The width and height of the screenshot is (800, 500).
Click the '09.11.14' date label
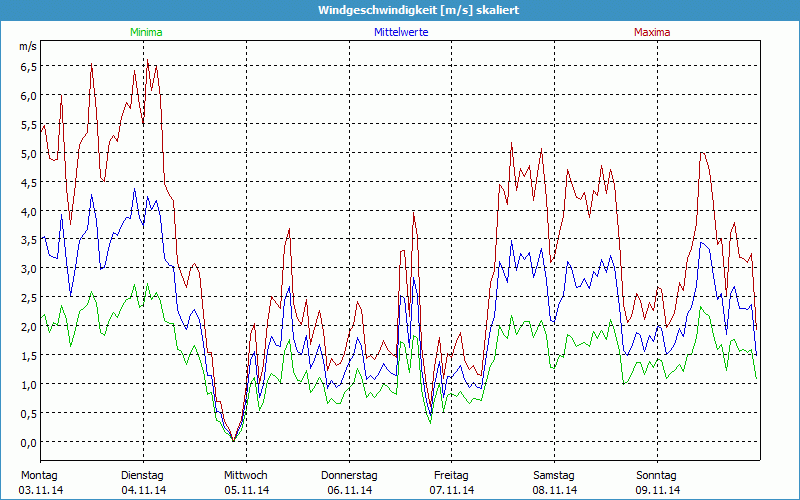click(x=658, y=490)
